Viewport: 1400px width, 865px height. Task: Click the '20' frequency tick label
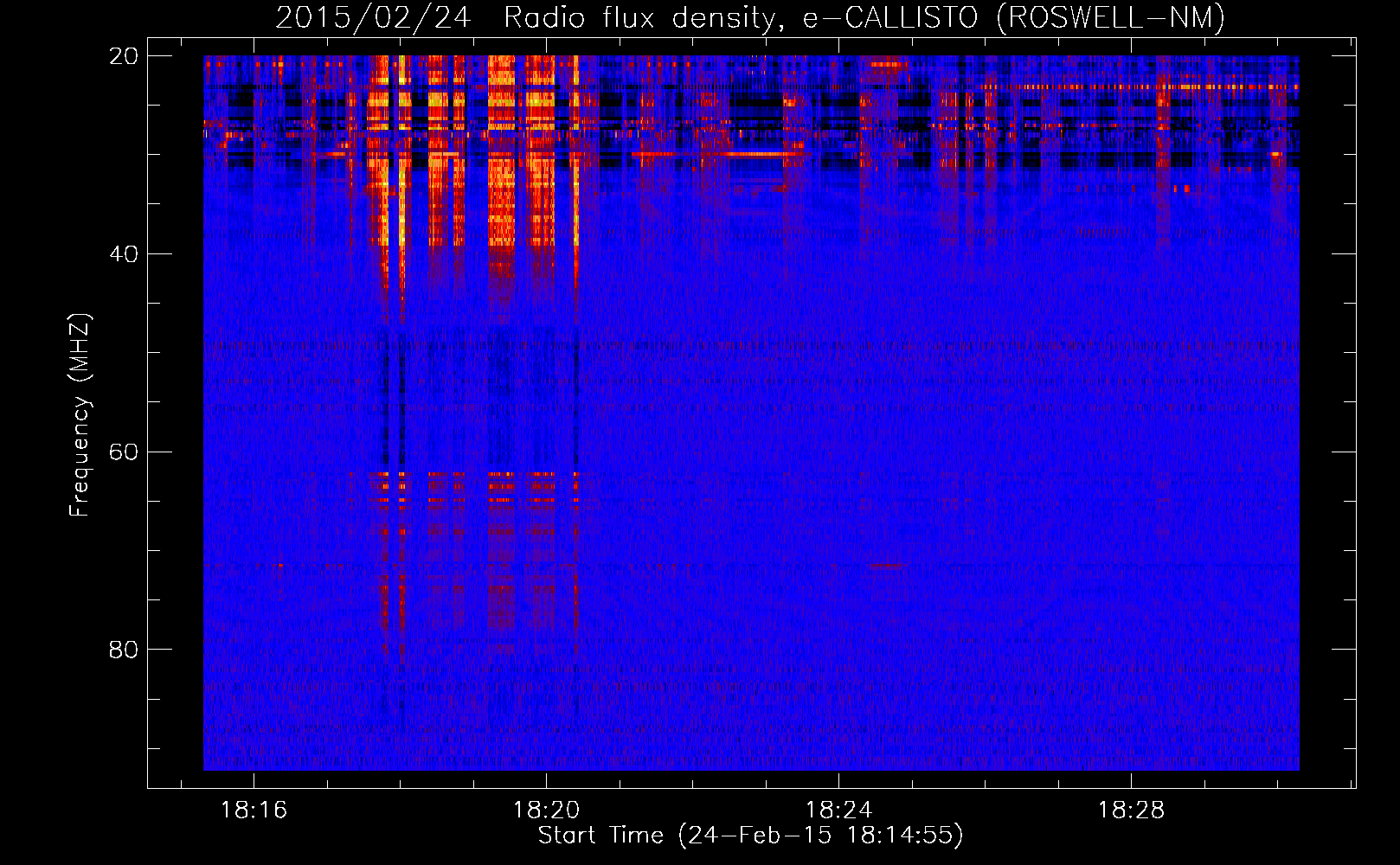click(124, 56)
